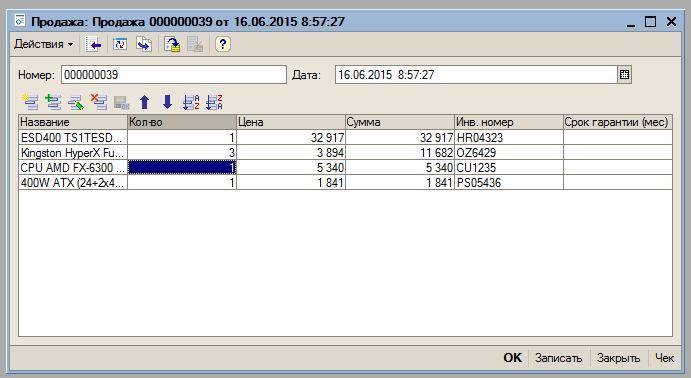Select the Kingston HyperX Fu... name cell
The width and height of the screenshot is (691, 378).
[x=73, y=152]
